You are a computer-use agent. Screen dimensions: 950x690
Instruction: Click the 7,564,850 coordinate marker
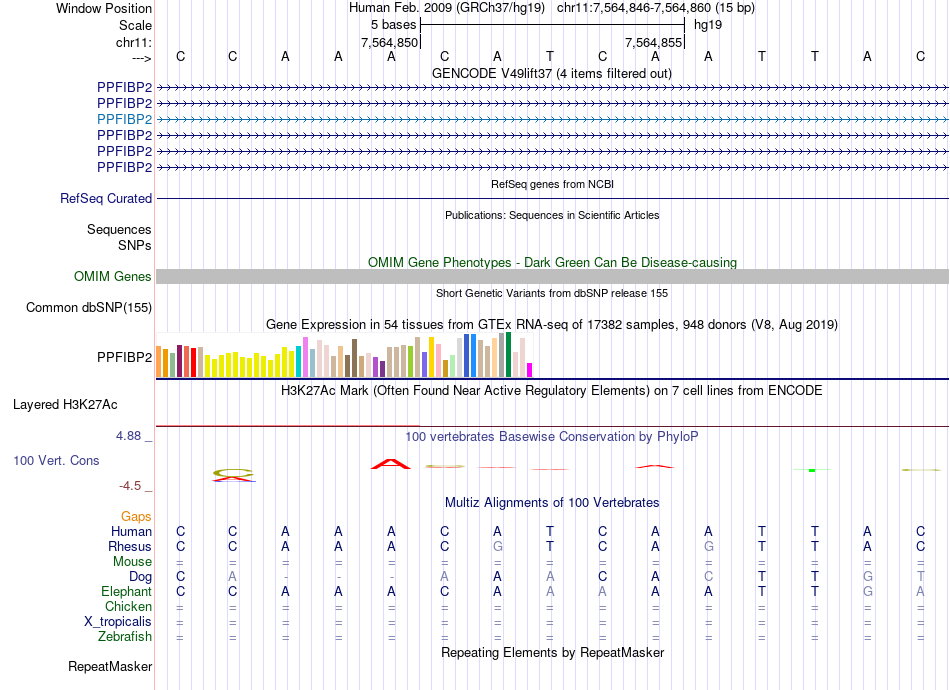tap(390, 42)
